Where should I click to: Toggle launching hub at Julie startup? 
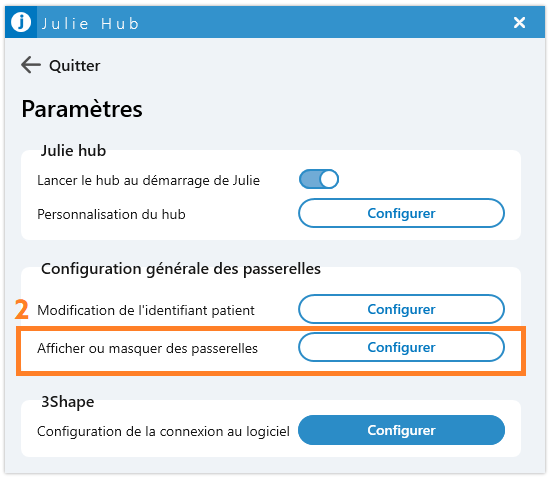[x=318, y=179]
